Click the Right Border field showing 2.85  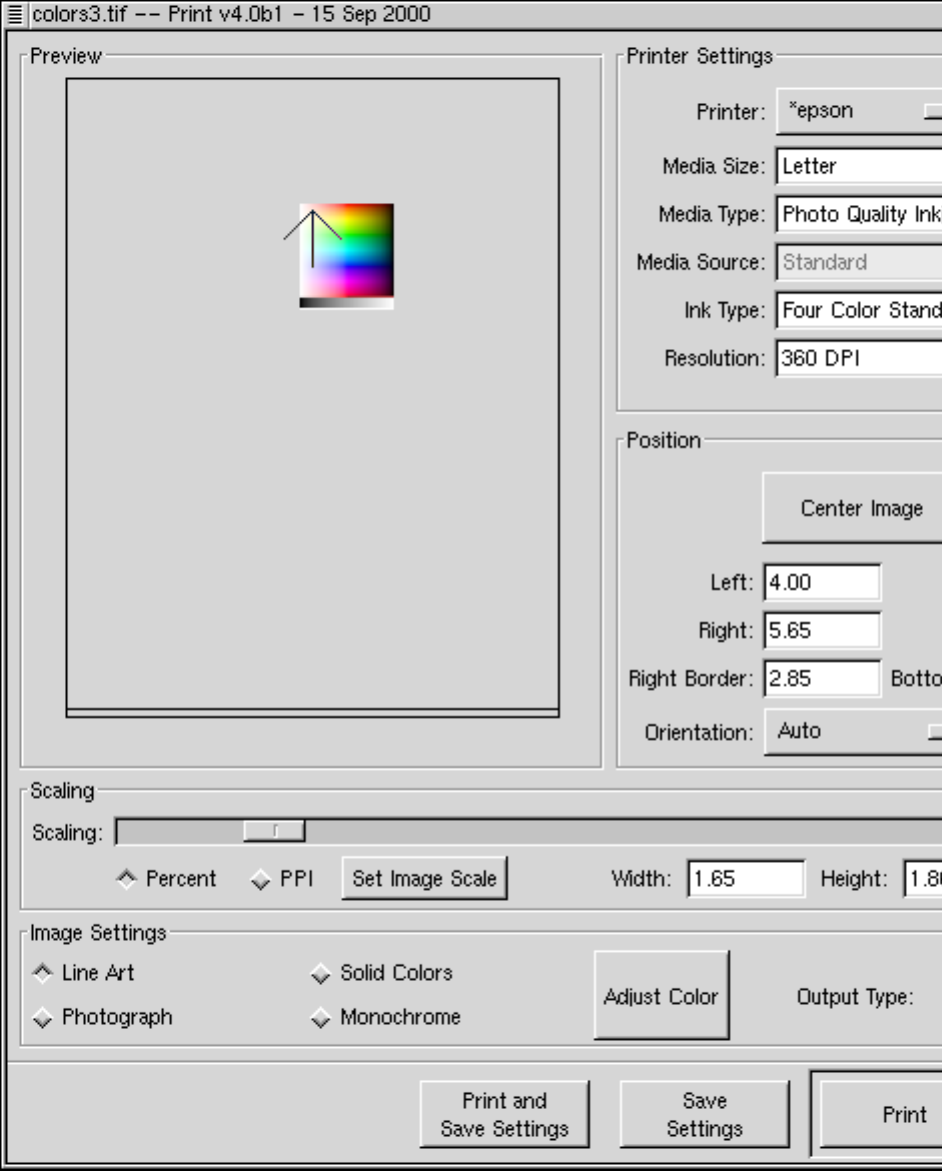point(822,678)
